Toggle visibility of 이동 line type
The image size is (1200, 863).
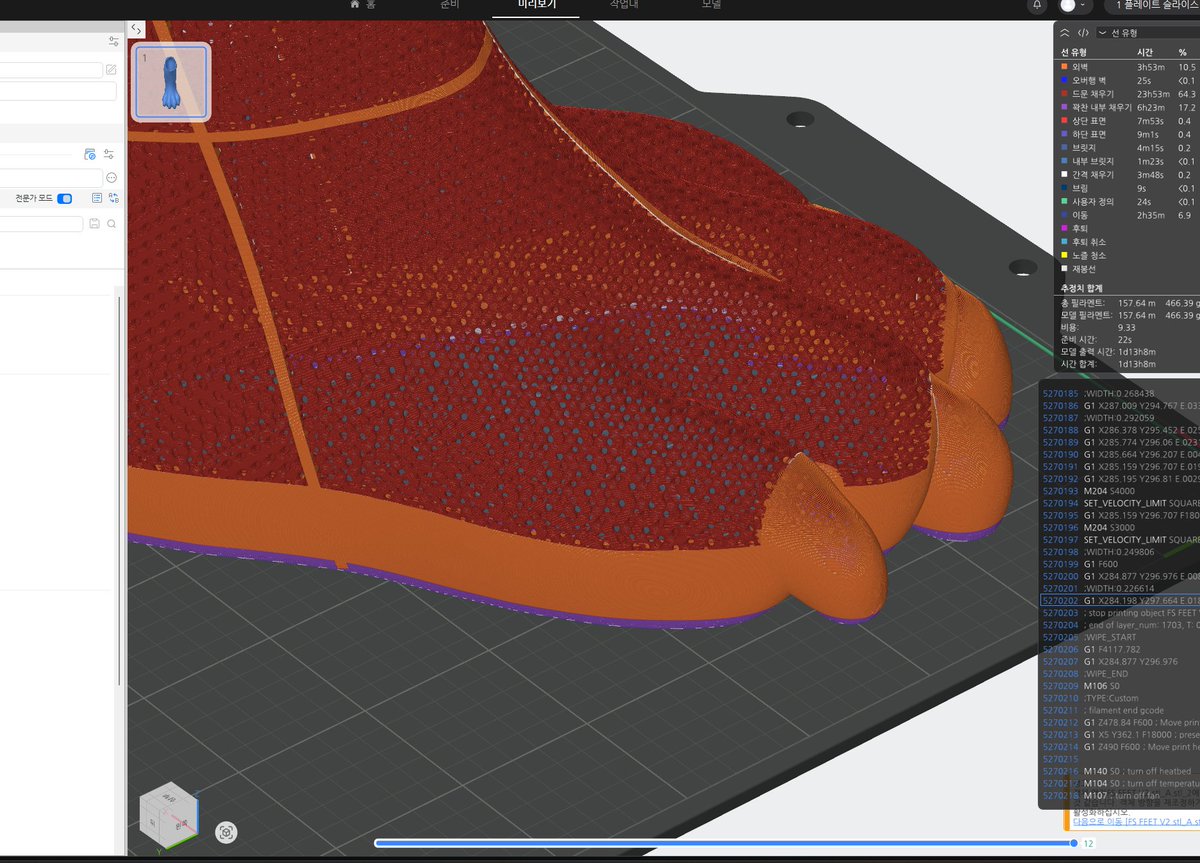coord(1128,215)
